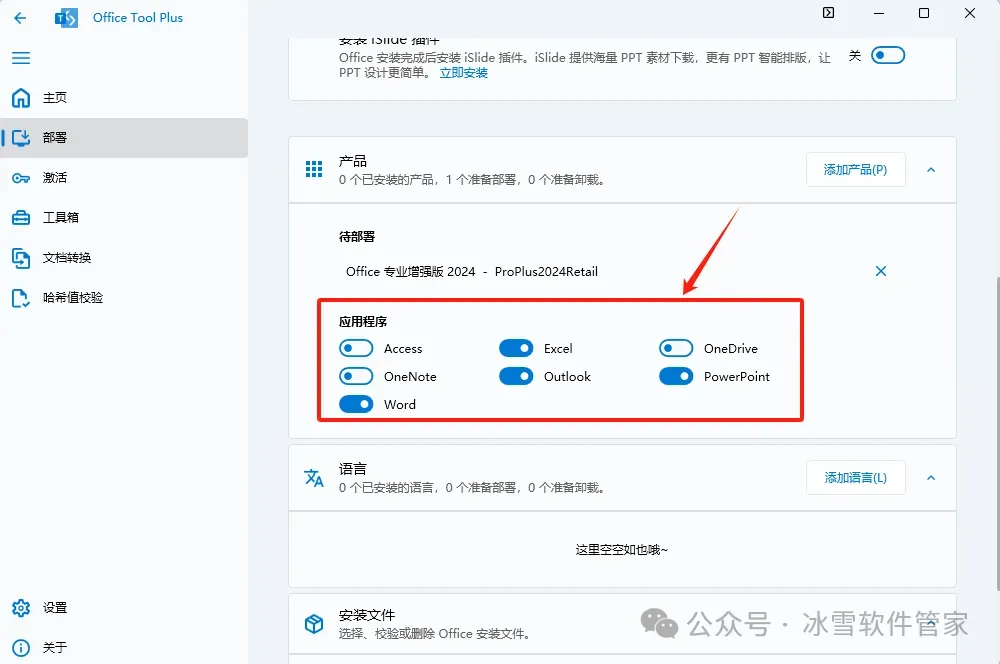Open 关于 in the sidebar
Image resolution: width=1000 pixels, height=664 pixels.
click(x=124, y=648)
